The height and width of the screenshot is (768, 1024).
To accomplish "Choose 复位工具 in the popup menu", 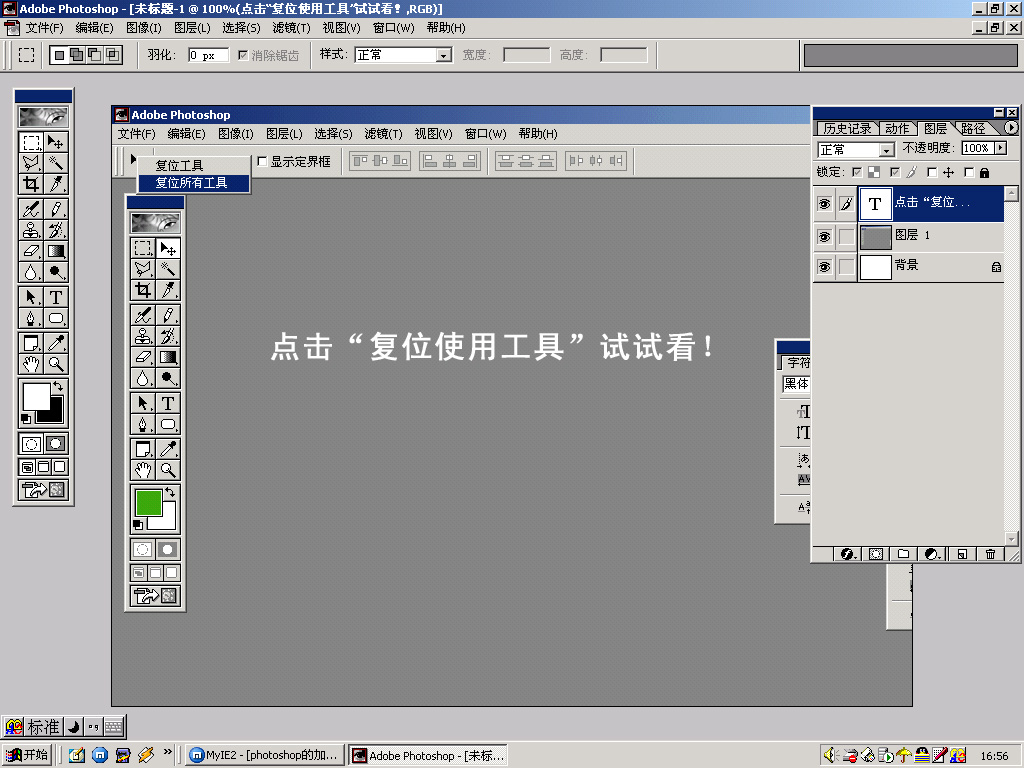I will point(193,166).
